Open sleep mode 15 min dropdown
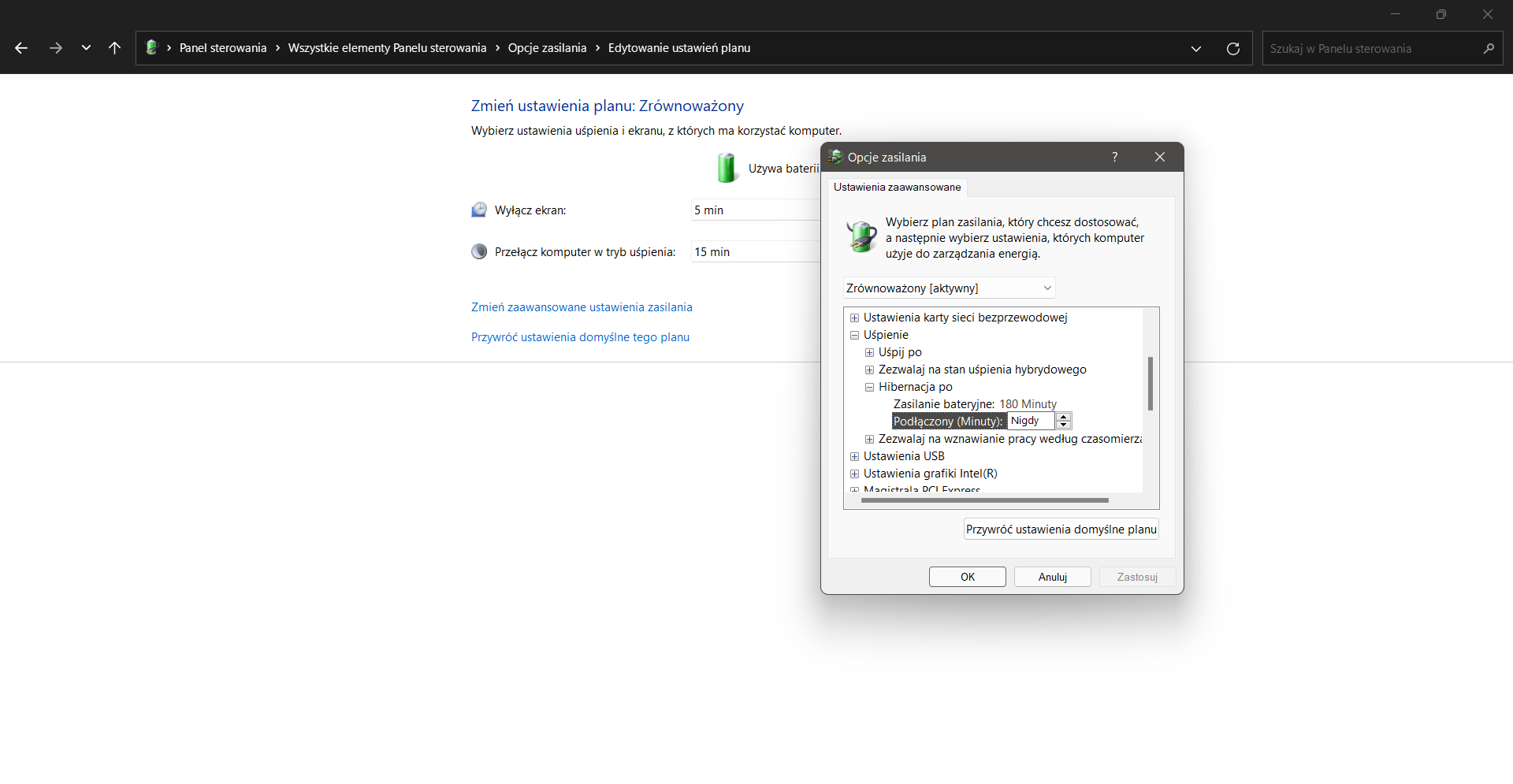This screenshot has height=784, width=1513. click(x=756, y=252)
